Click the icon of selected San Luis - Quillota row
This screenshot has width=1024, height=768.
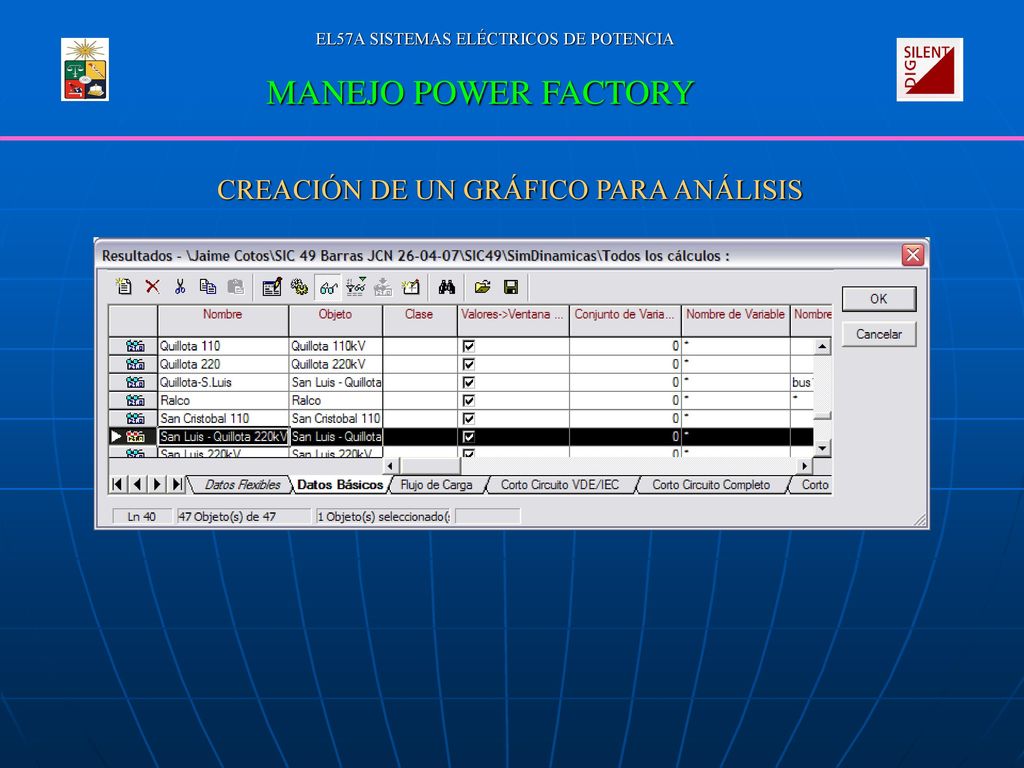[x=135, y=436]
